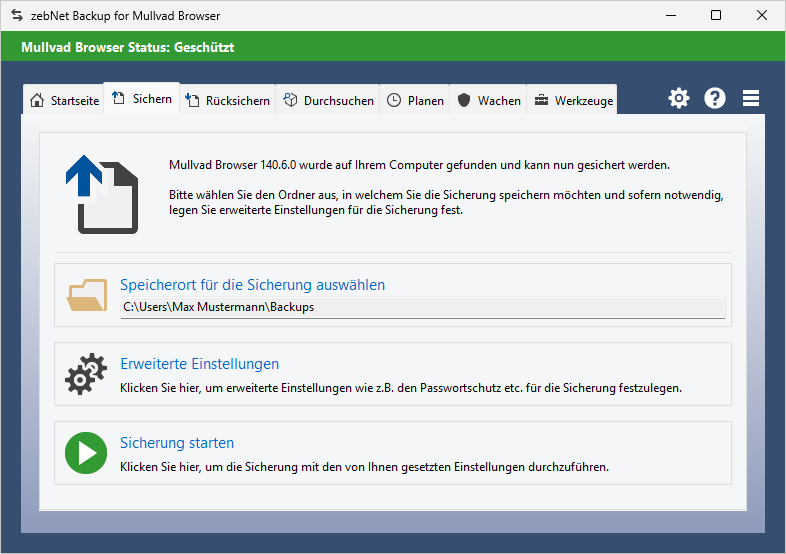Open the Werkzeuge tab
Viewport: 786px width, 554px height.
coord(573,100)
